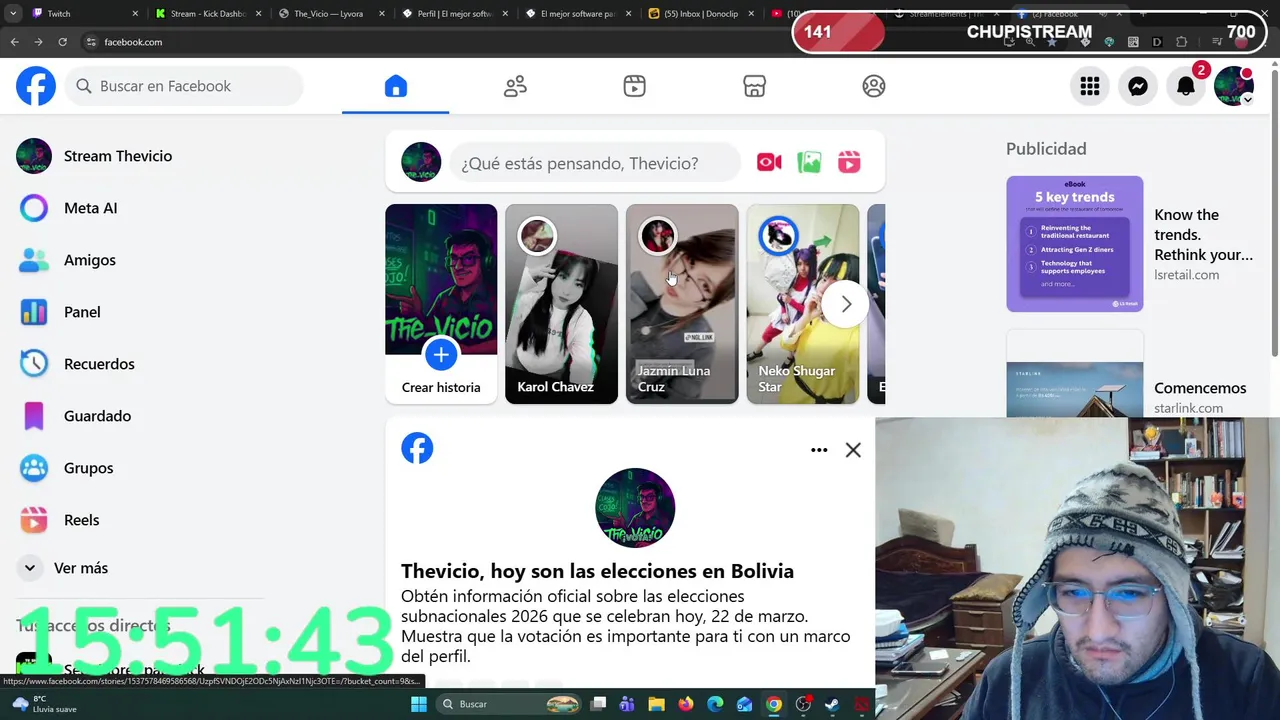Create a reel from composer icon
The image size is (1280, 720).
(849, 162)
